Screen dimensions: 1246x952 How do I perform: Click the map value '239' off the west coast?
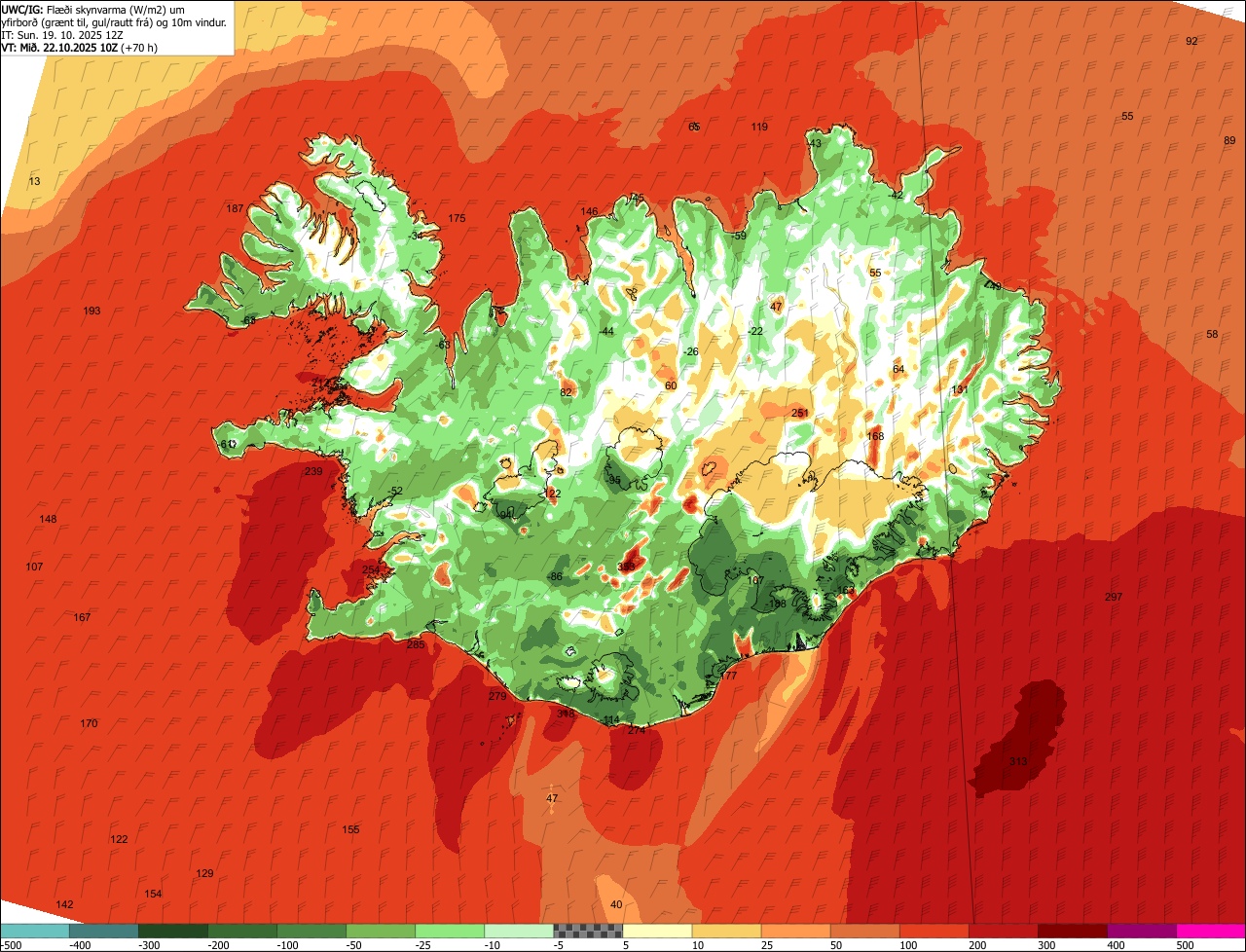pos(313,471)
